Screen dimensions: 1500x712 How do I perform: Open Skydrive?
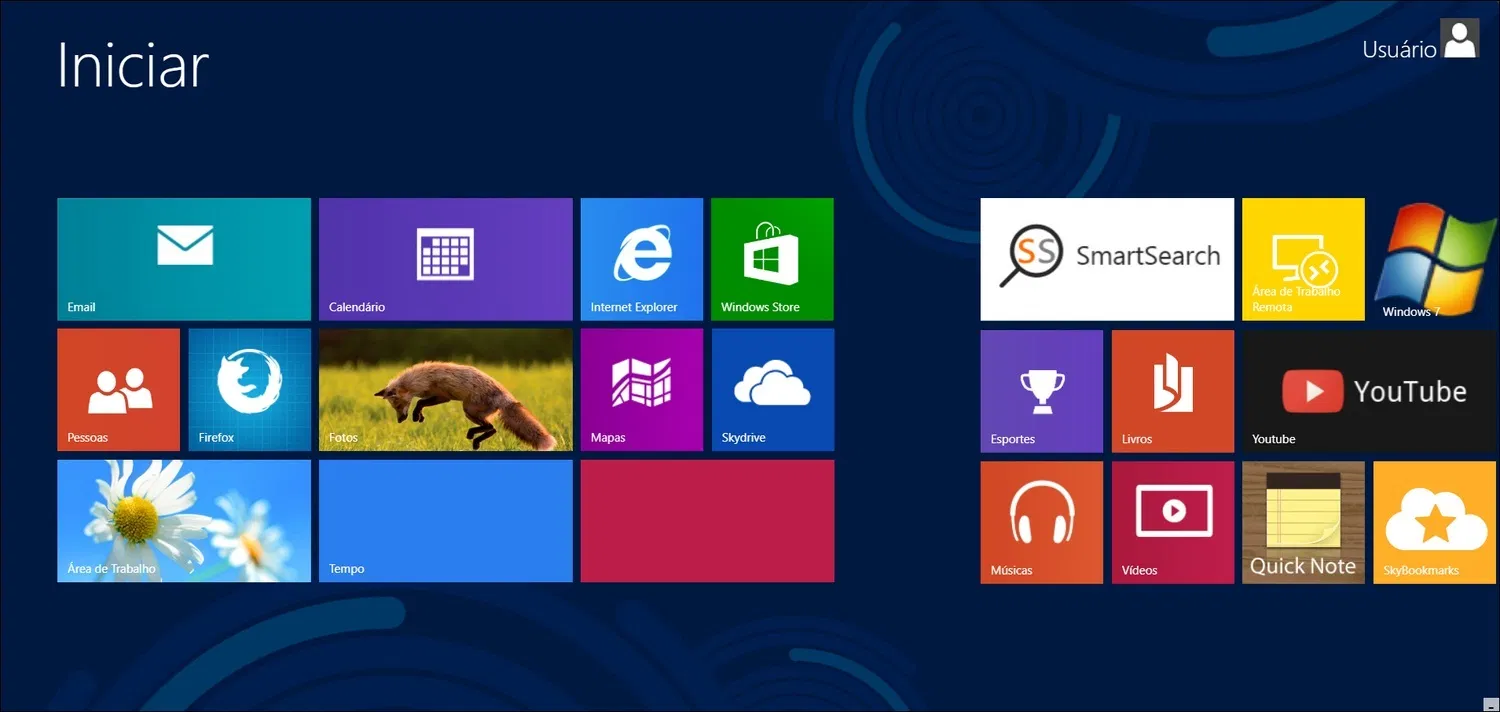point(771,389)
